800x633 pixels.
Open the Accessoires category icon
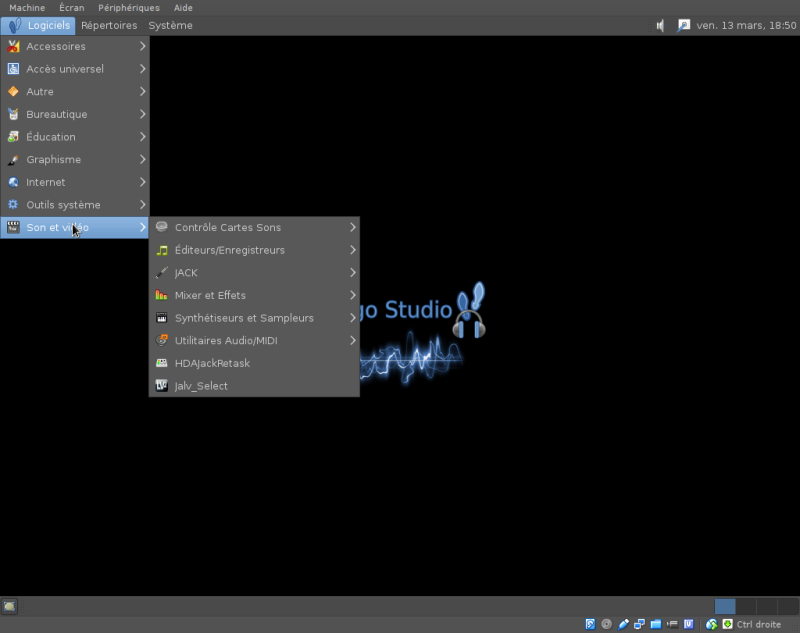[x=13, y=46]
